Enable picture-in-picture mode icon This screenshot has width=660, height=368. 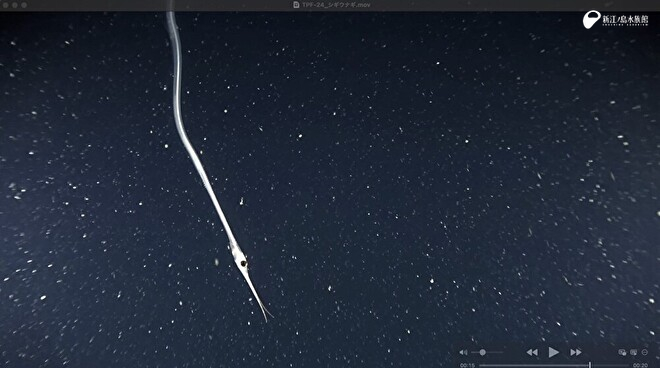click(x=633, y=352)
